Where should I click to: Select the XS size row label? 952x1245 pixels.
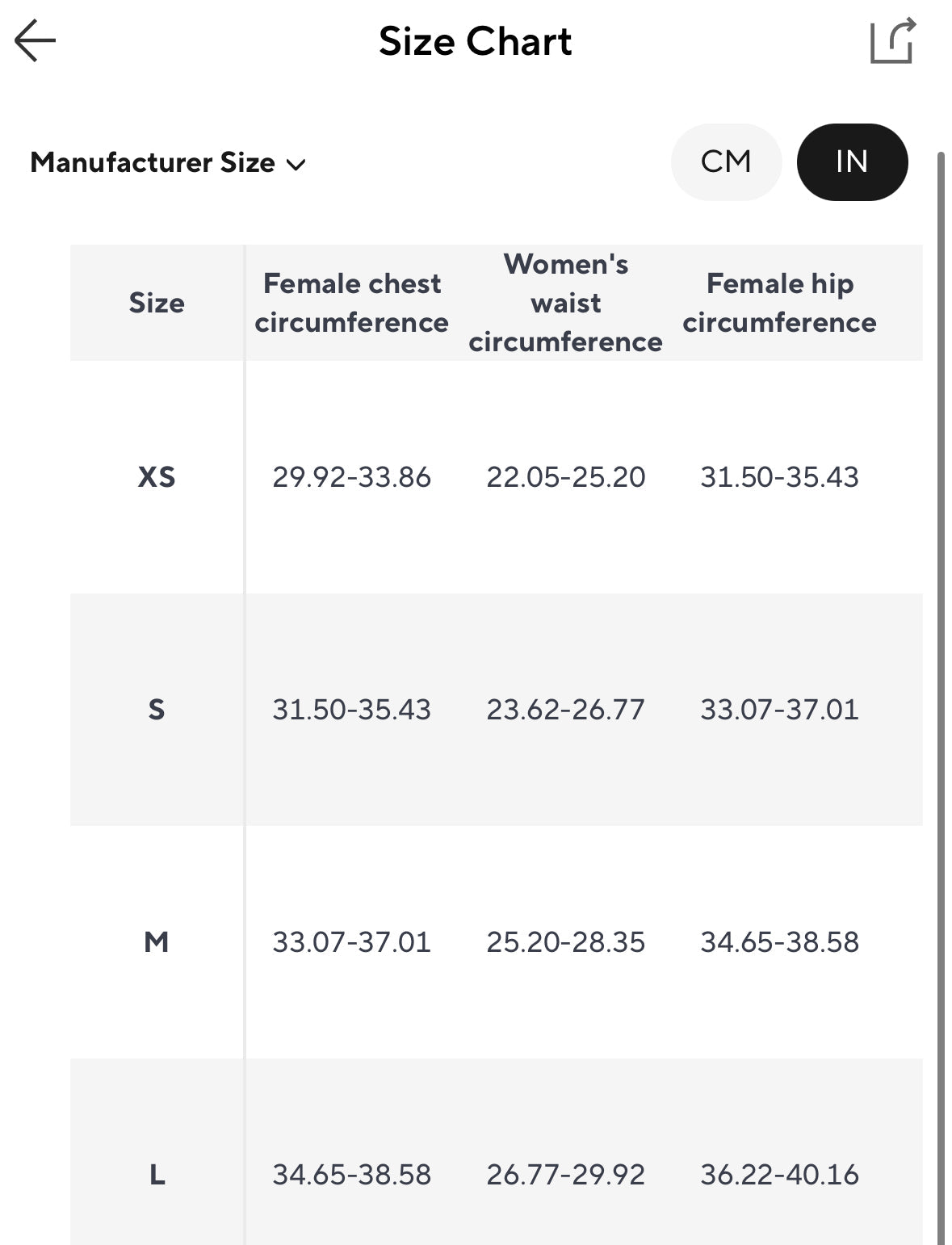[157, 476]
